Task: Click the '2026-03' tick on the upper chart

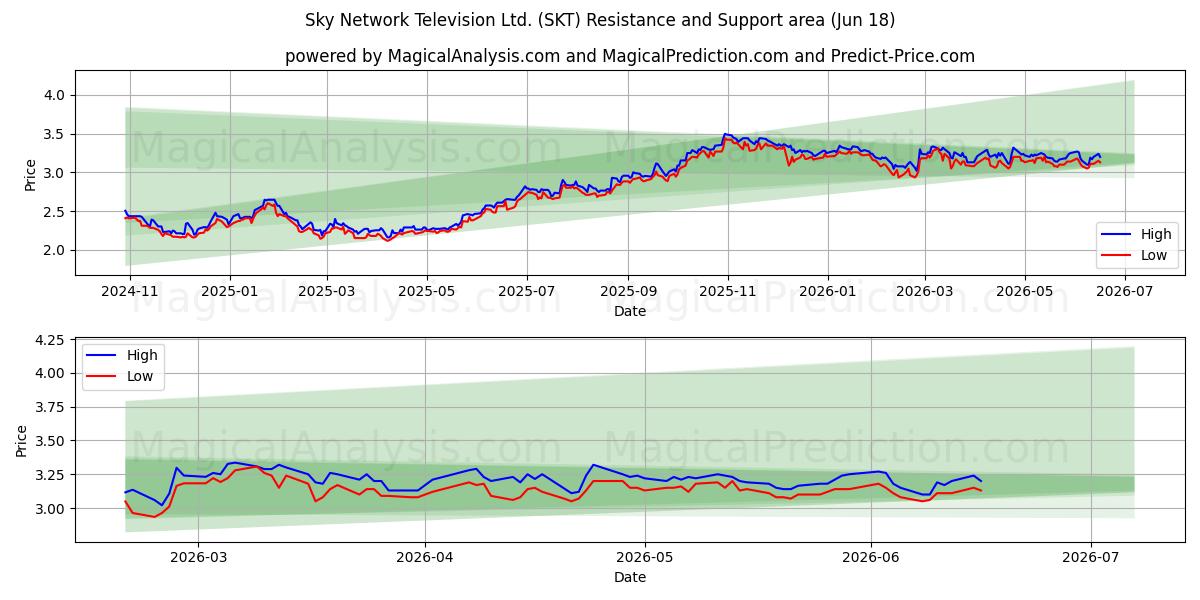Action: point(925,291)
